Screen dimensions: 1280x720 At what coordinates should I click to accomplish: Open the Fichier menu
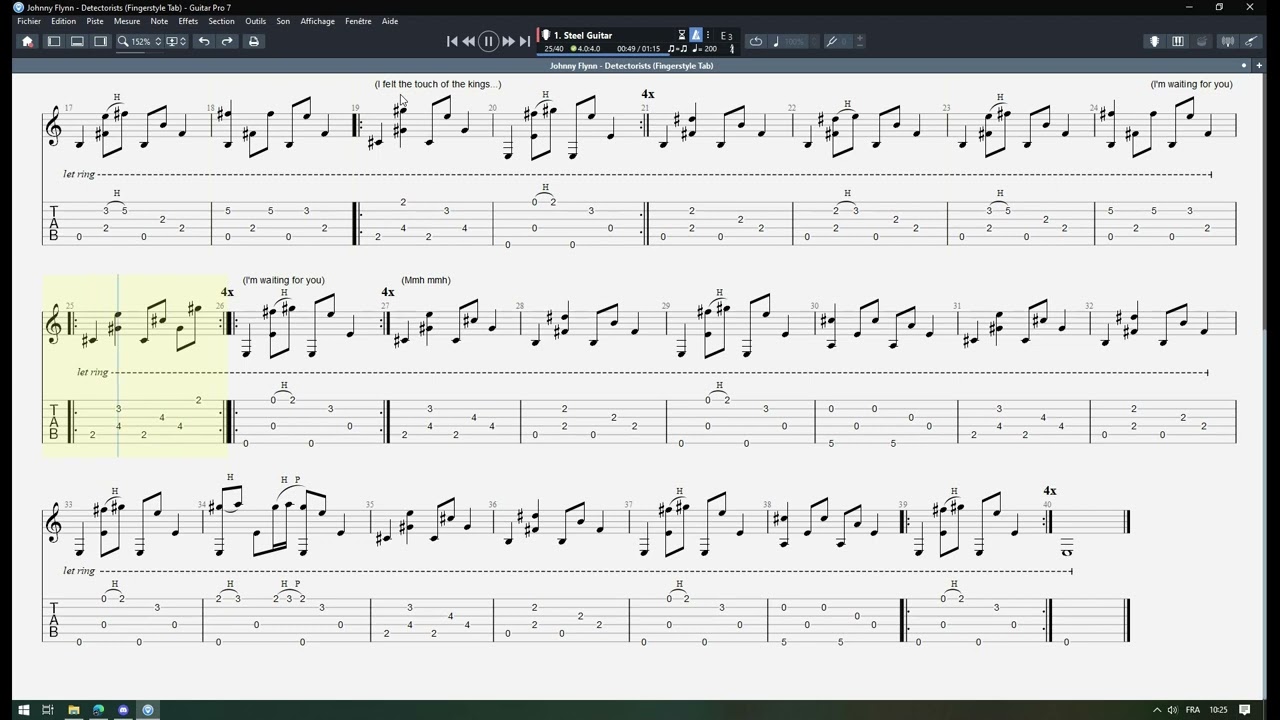pos(29,21)
